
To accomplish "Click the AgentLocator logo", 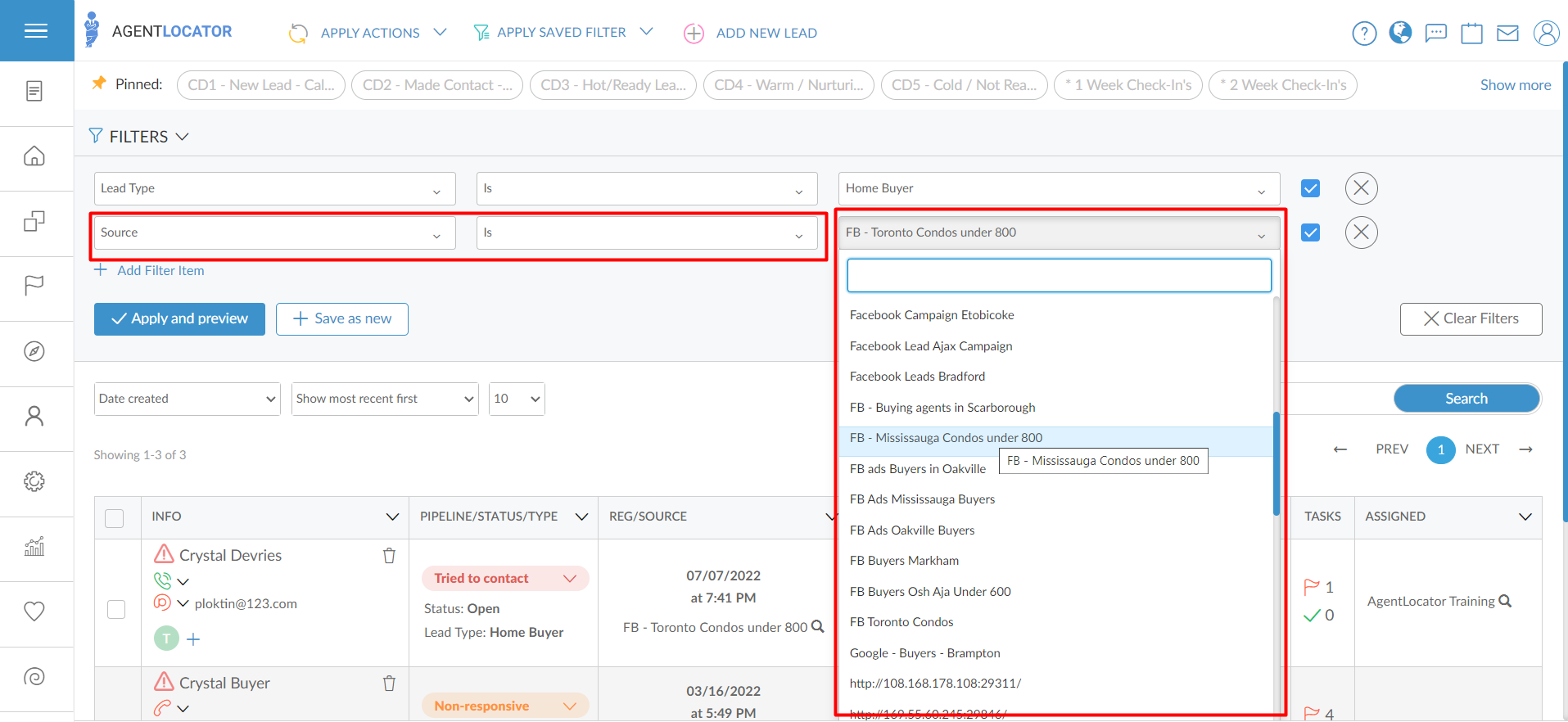I will click(x=159, y=31).
